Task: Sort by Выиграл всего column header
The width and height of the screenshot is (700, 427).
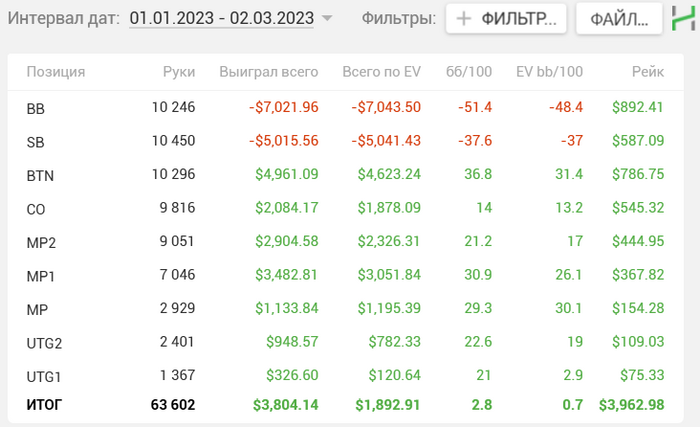Action: (x=269, y=71)
